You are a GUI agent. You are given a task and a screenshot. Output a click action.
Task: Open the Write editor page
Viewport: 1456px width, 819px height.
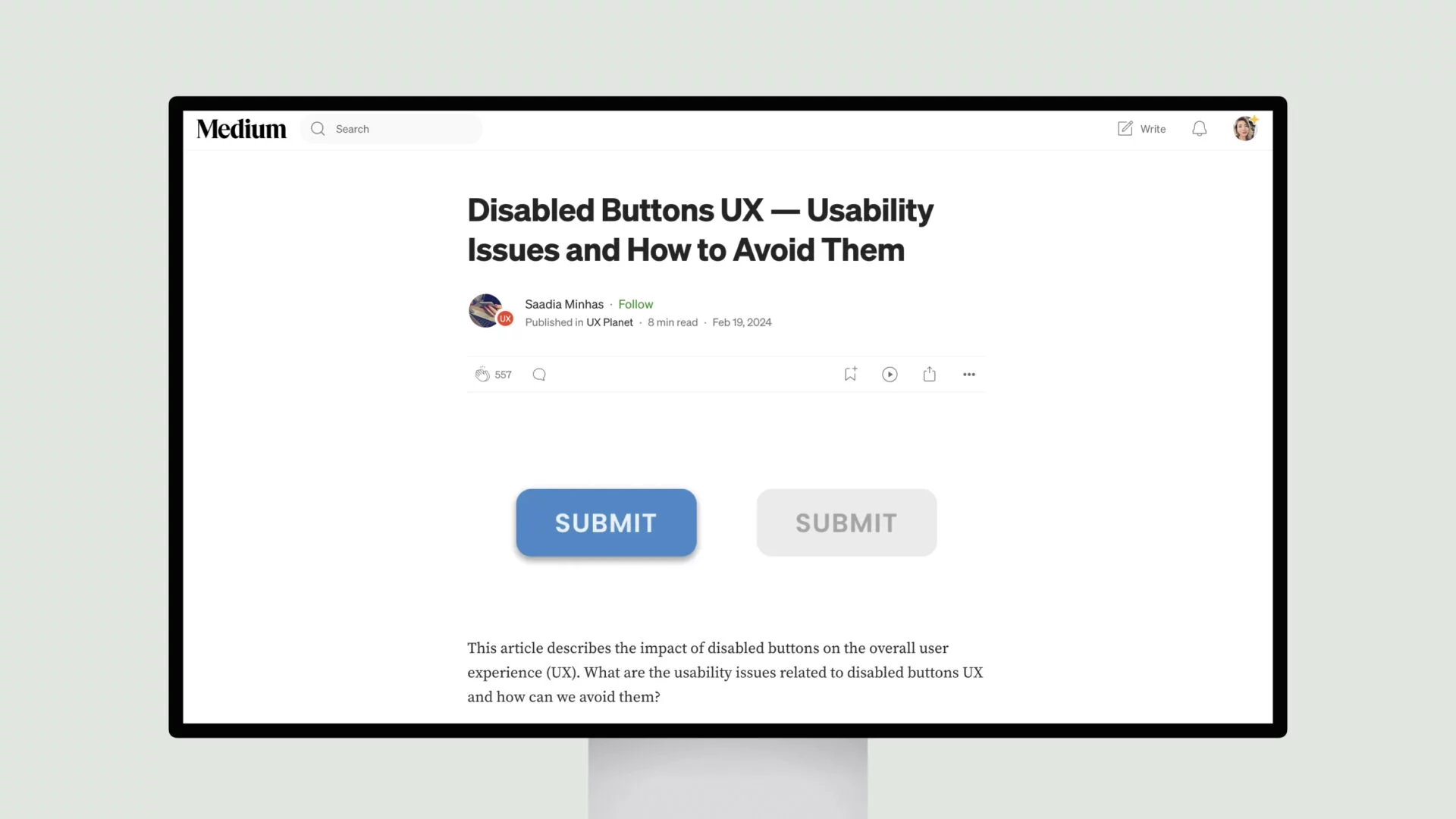click(x=1141, y=128)
